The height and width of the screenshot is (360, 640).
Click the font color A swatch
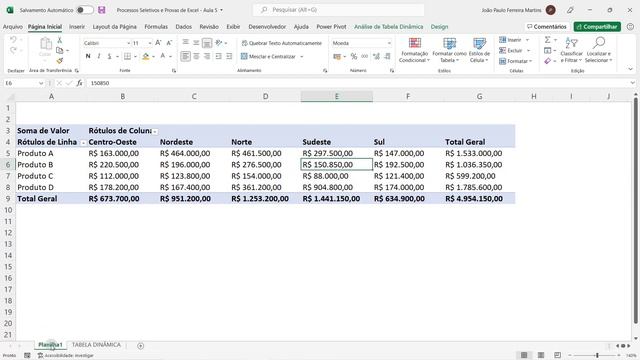[x=163, y=56]
